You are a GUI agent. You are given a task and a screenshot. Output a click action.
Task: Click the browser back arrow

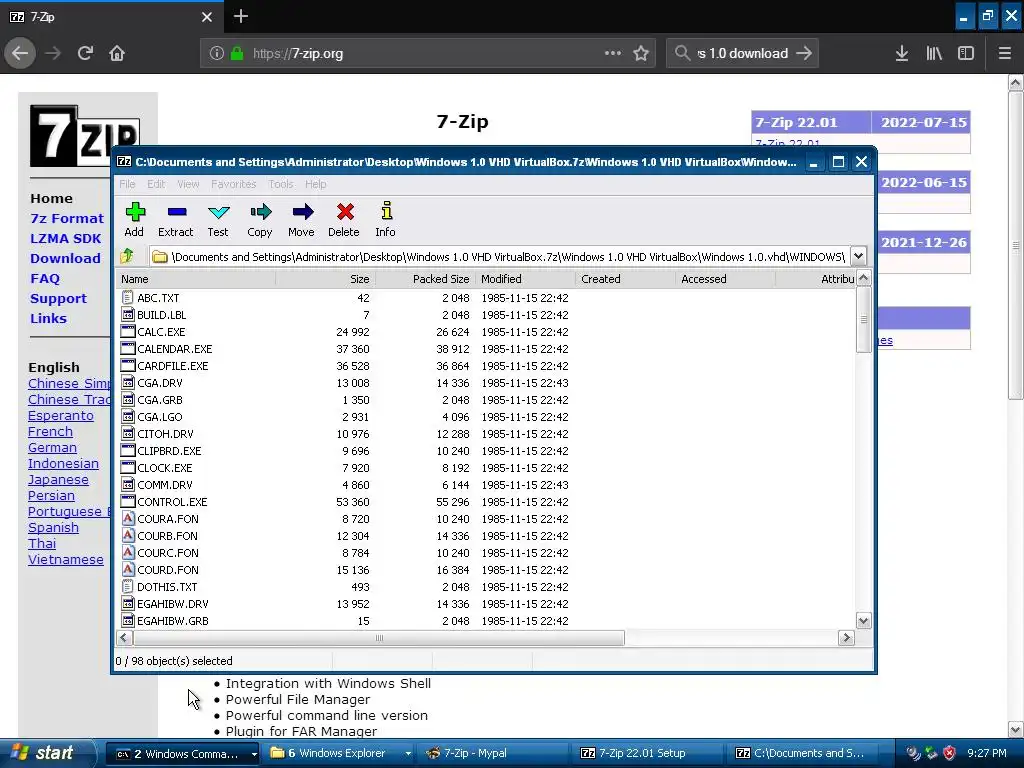click(20, 53)
